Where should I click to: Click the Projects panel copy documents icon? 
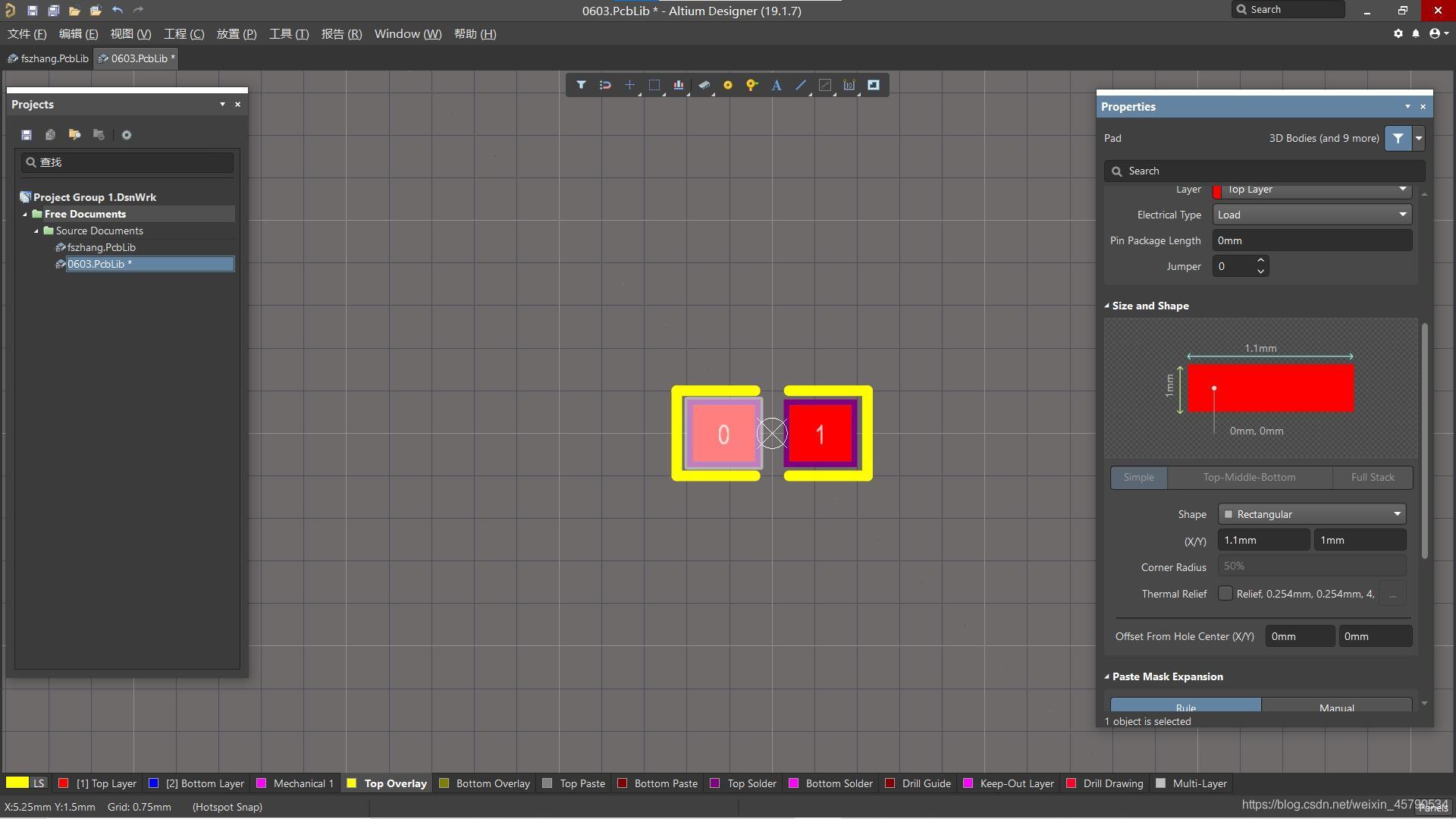(x=50, y=135)
